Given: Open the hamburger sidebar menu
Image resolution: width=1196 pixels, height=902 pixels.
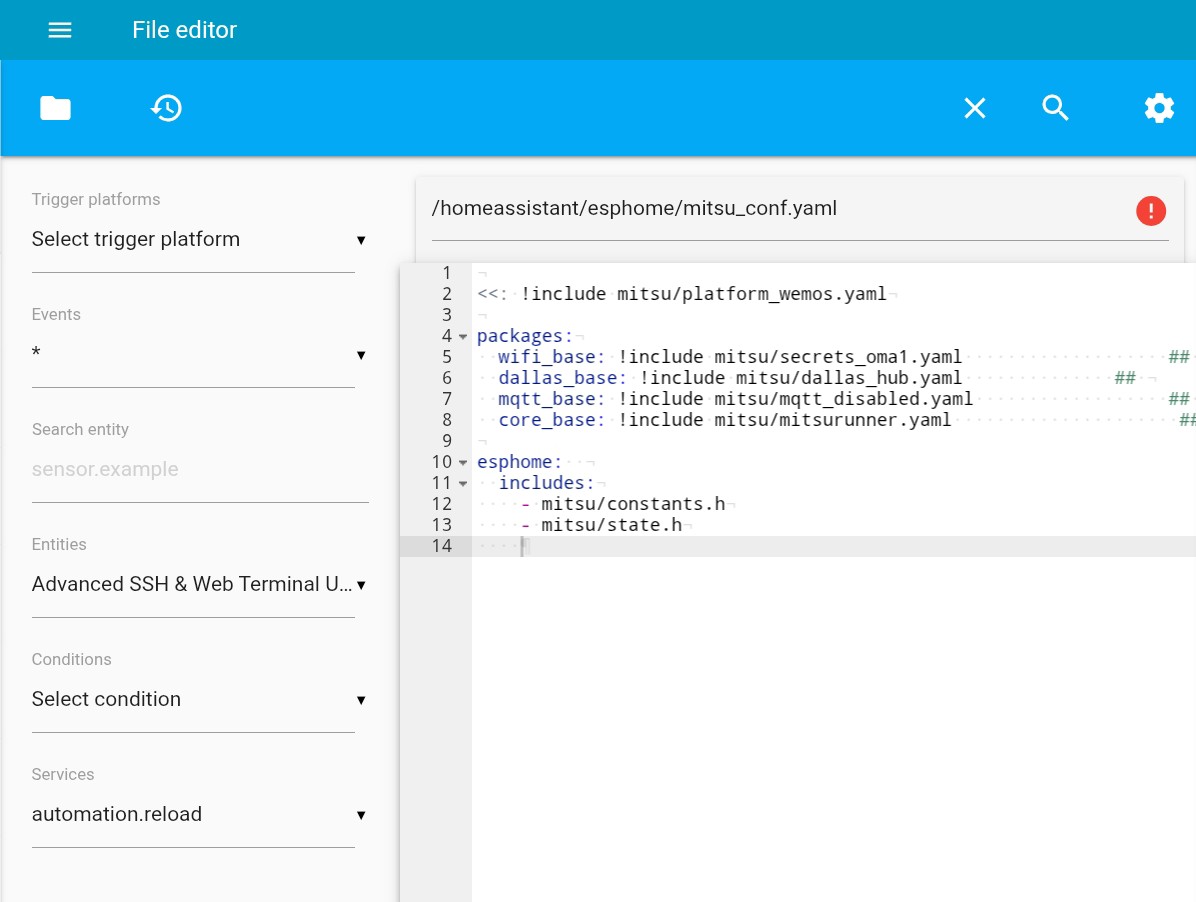Looking at the screenshot, I should pos(60,30).
